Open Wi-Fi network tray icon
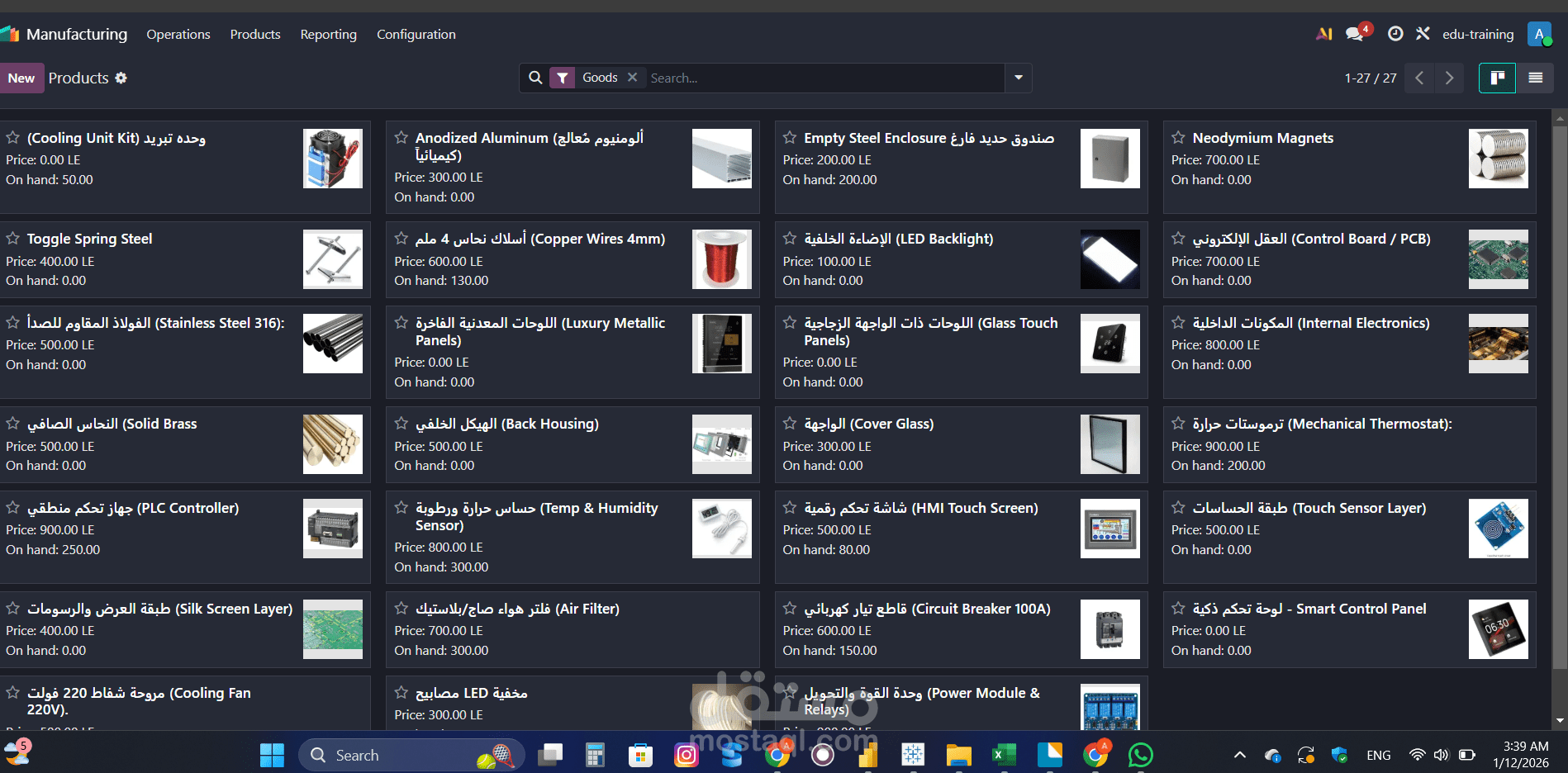The image size is (1568, 773). [x=1417, y=755]
